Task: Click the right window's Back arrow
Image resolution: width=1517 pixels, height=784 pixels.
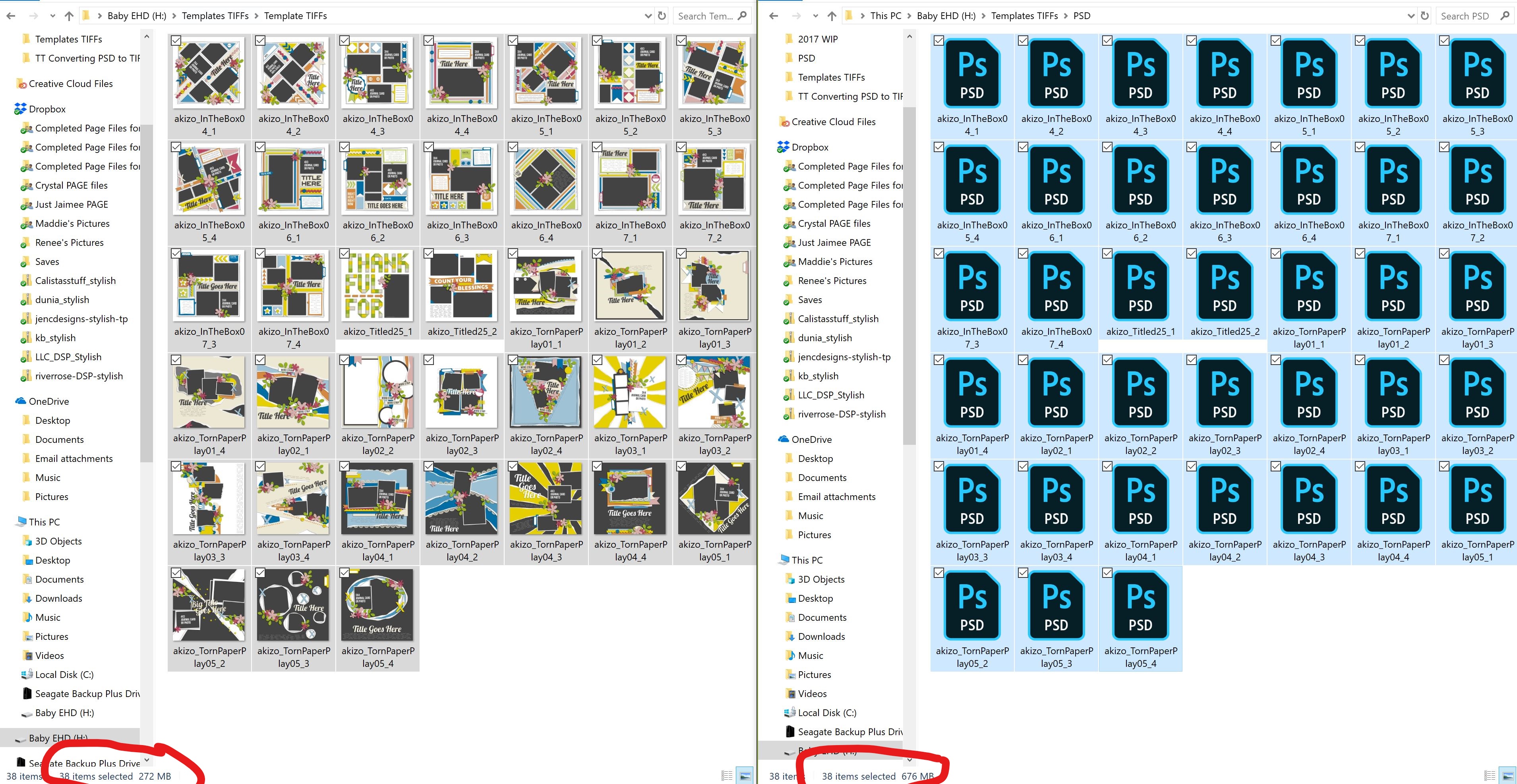Action: [x=773, y=16]
